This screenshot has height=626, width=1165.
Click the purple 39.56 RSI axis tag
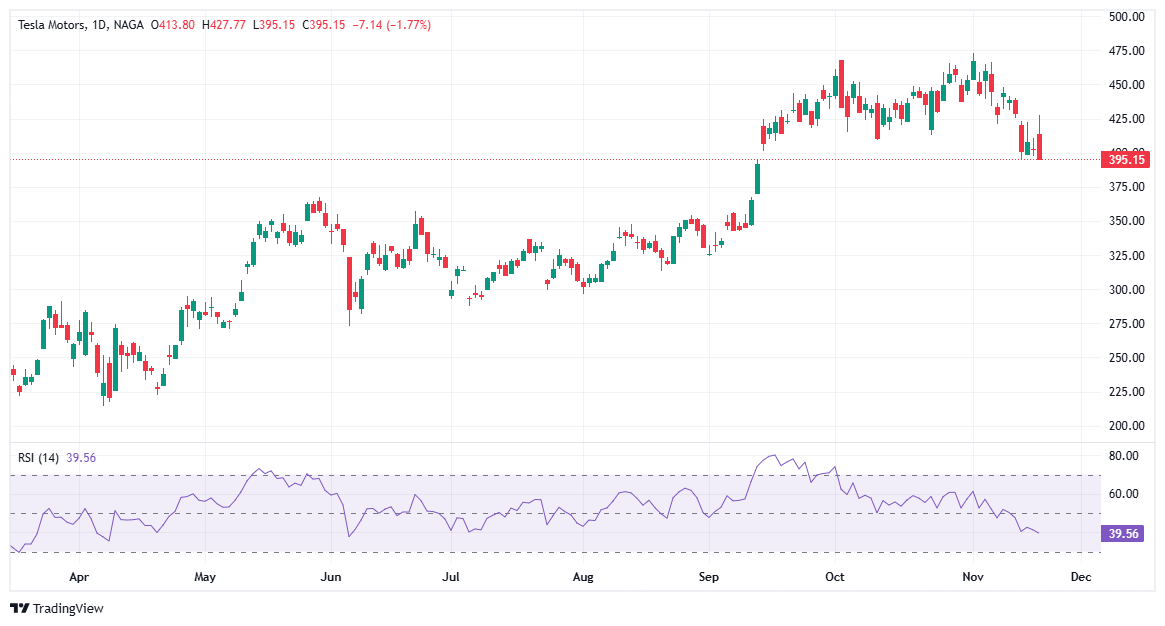click(x=1121, y=535)
